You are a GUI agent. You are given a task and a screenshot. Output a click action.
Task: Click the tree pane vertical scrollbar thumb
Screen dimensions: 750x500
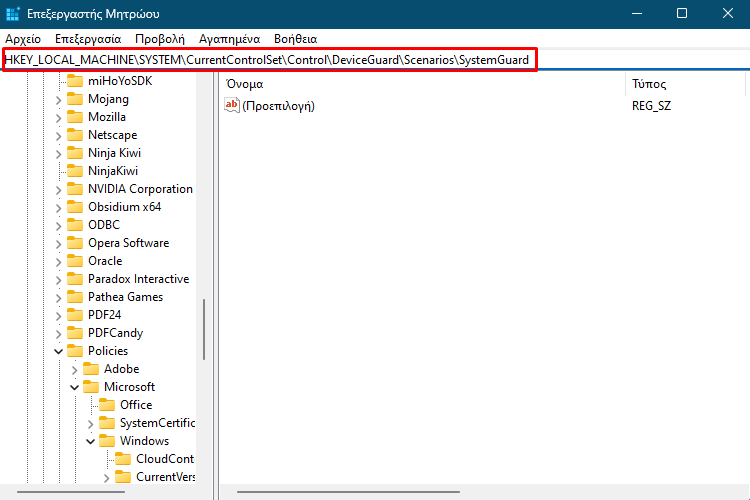204,329
